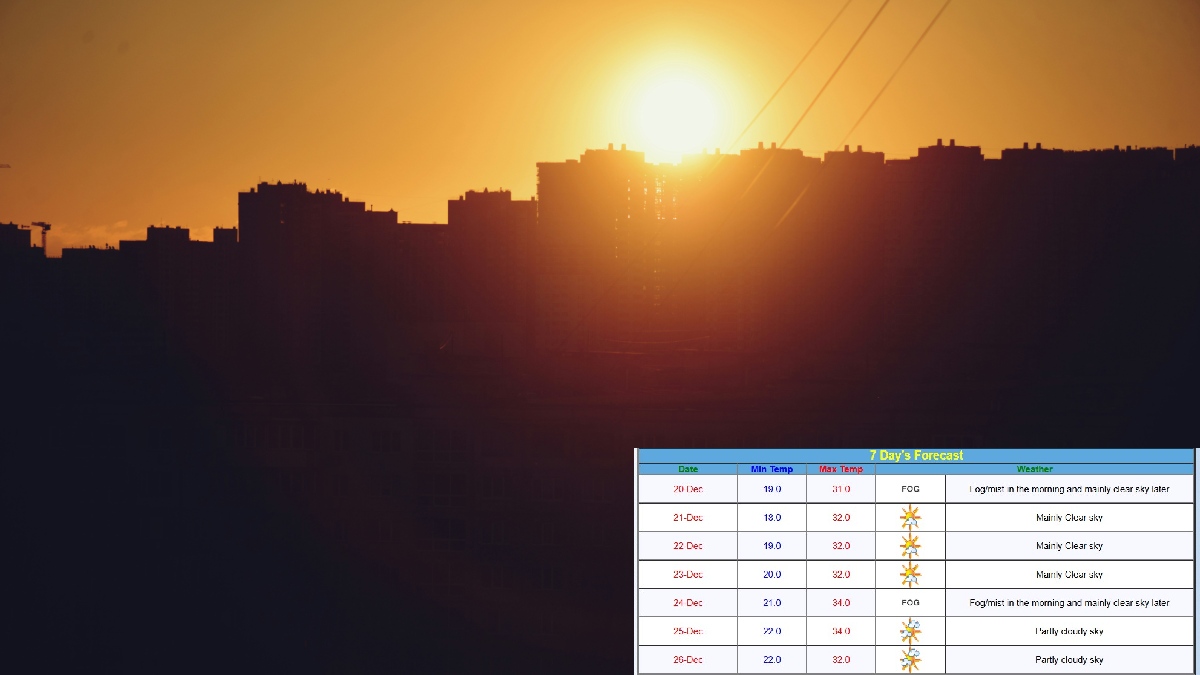Select the Weather column header
Viewport: 1200px width, 675px height.
point(1034,469)
